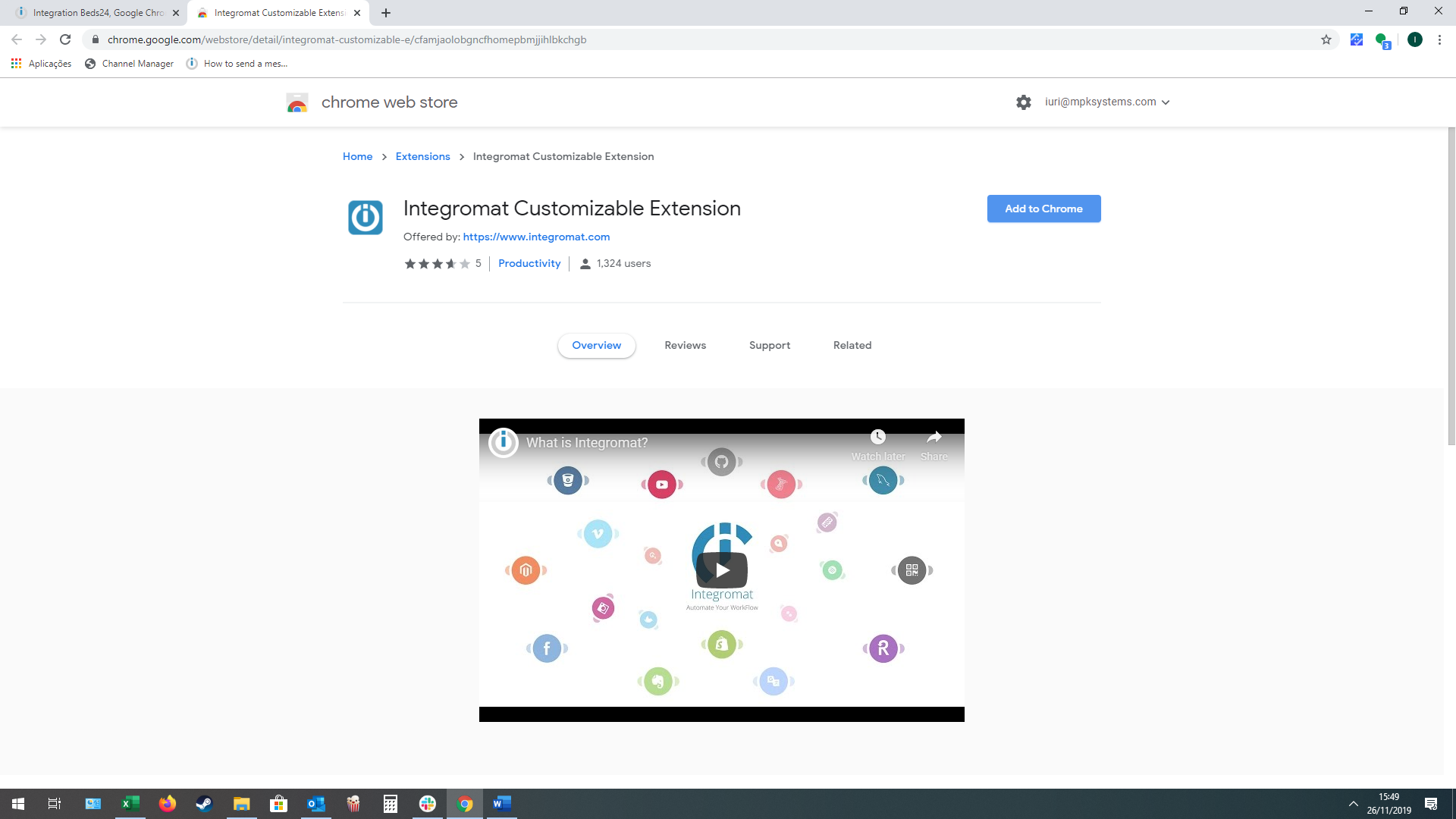Open Steam from the taskbar
This screenshot has height=819, width=1456.
coord(205,804)
